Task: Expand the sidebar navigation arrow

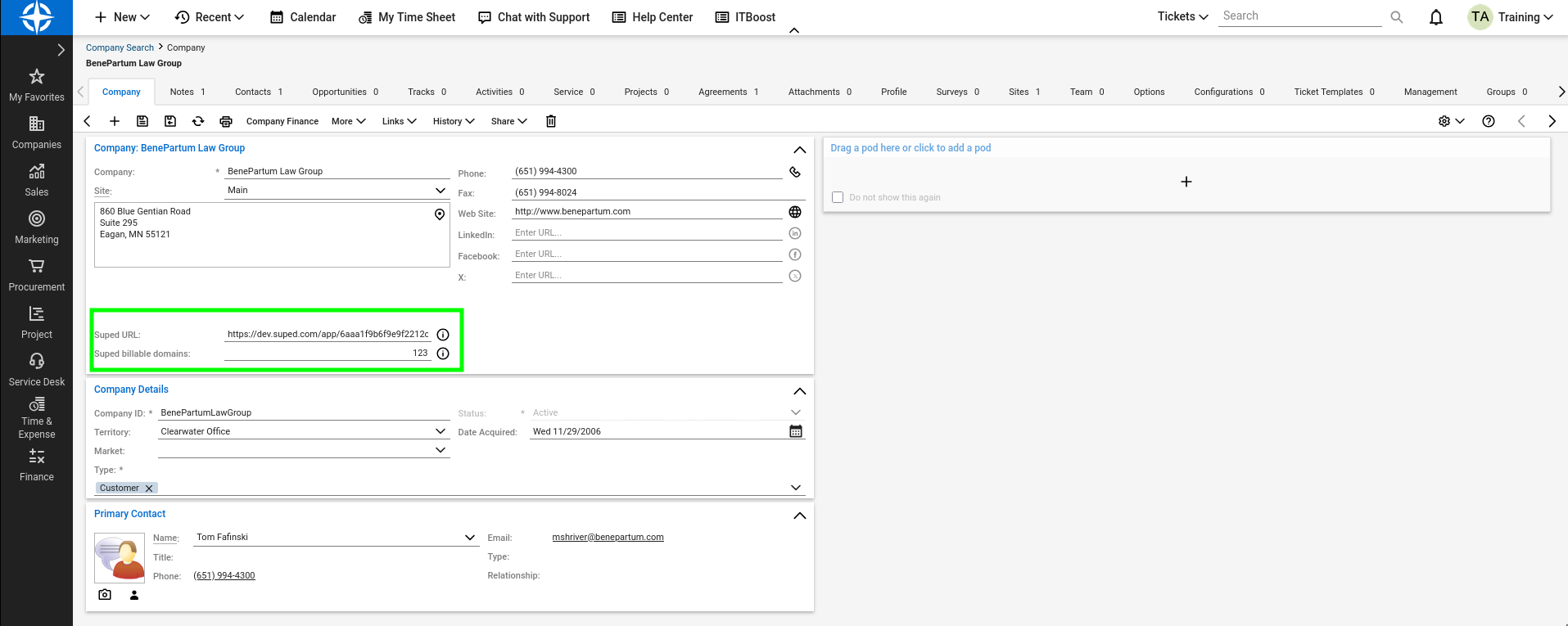Action: 61,50
